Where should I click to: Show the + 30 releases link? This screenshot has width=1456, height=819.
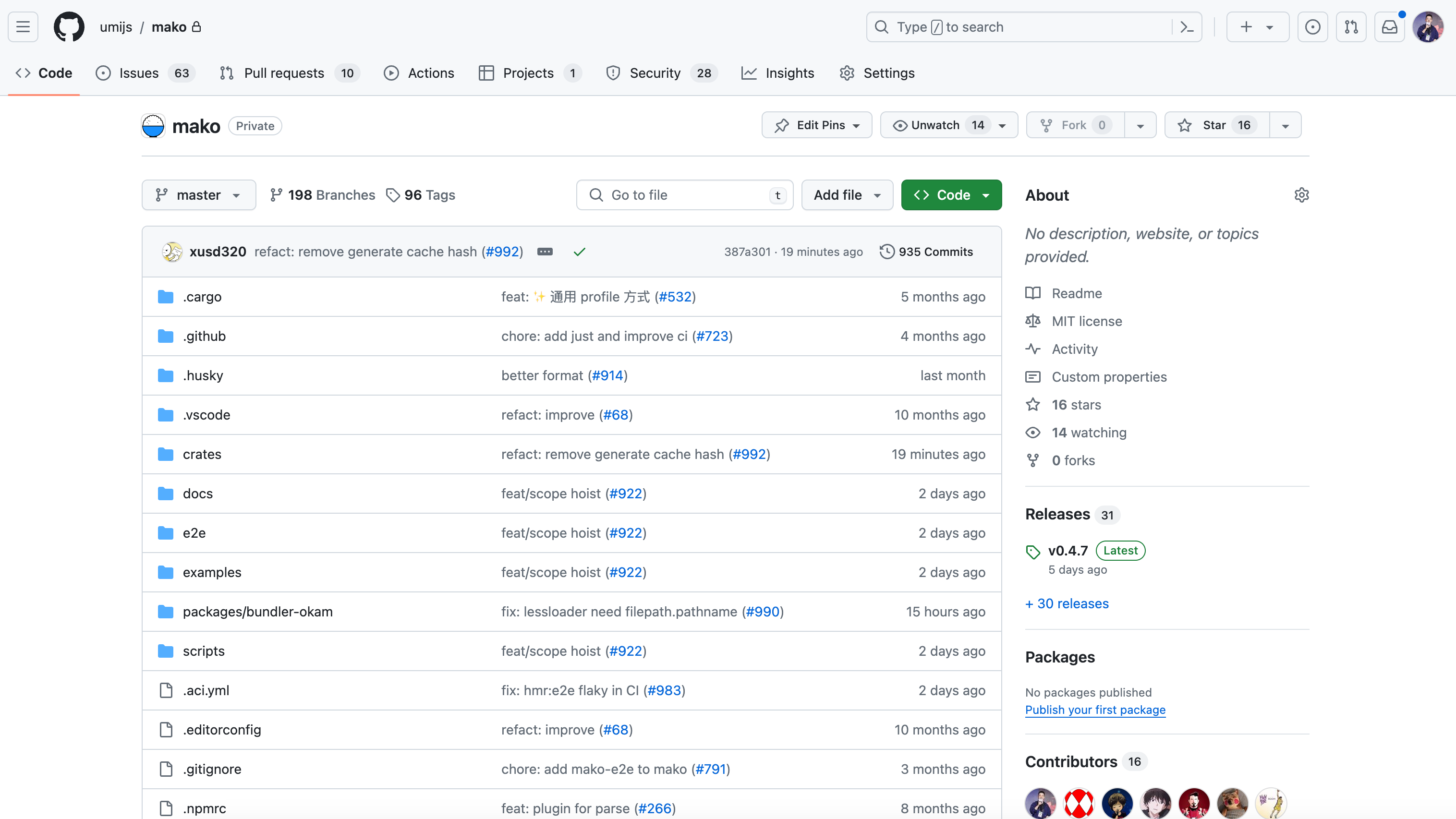[1067, 603]
